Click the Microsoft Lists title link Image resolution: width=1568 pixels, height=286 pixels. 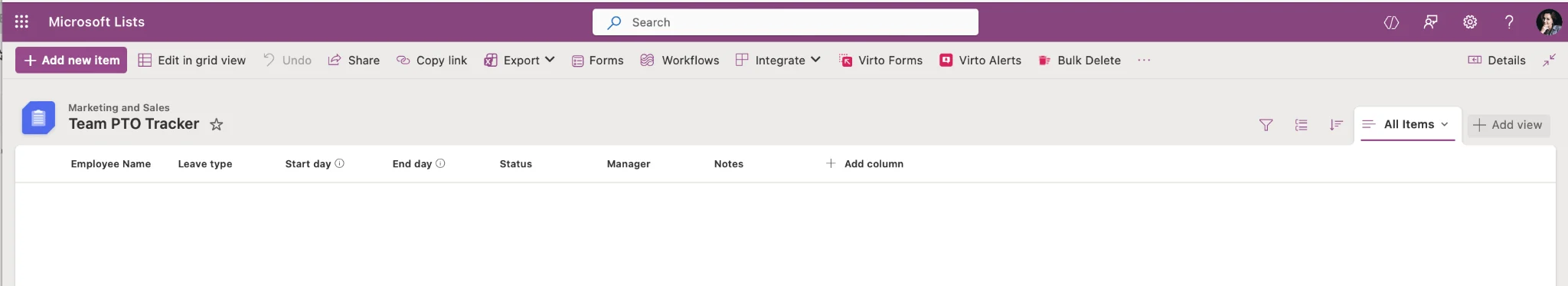coord(96,21)
